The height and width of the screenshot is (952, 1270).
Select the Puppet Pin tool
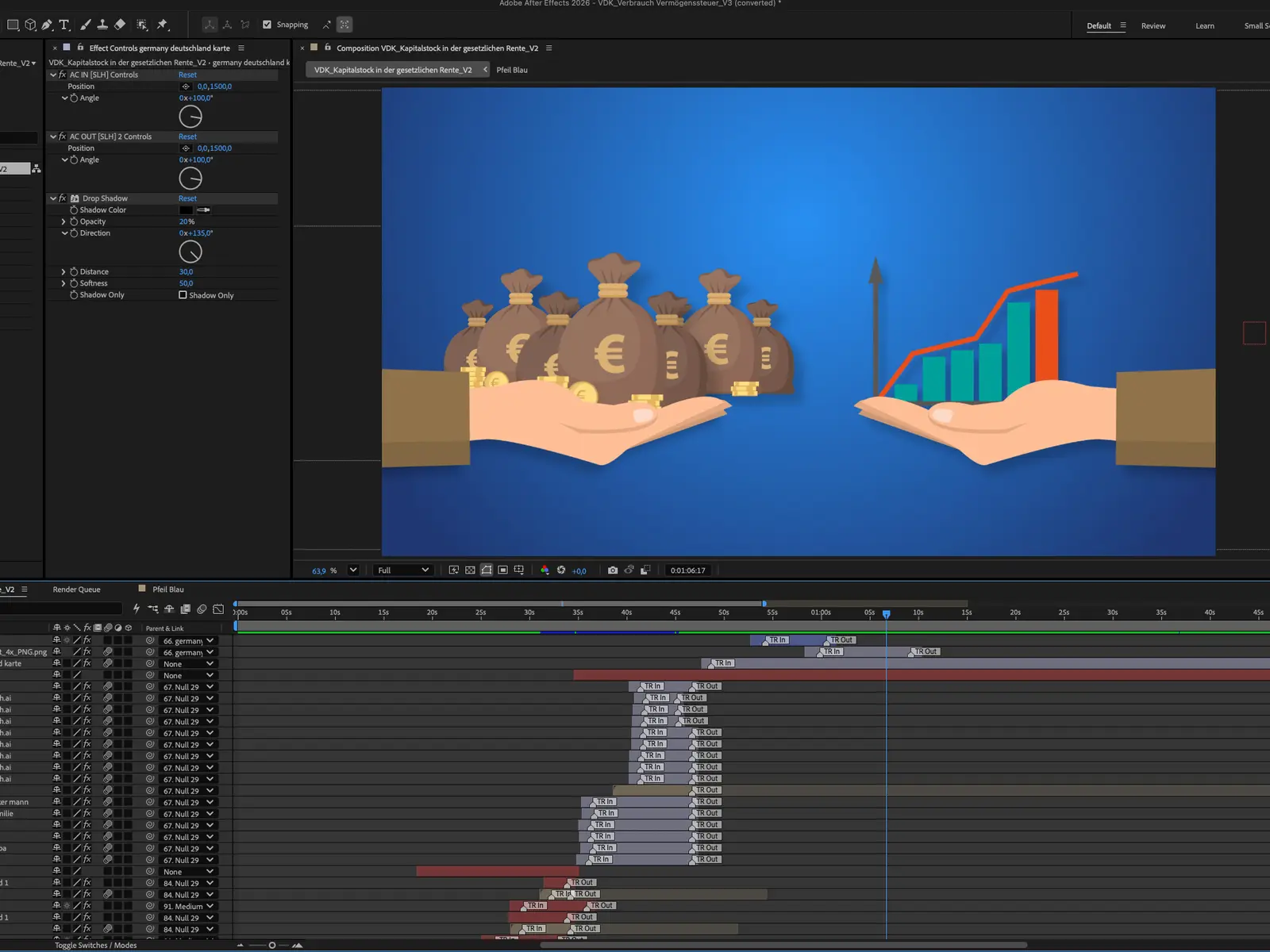(163, 25)
